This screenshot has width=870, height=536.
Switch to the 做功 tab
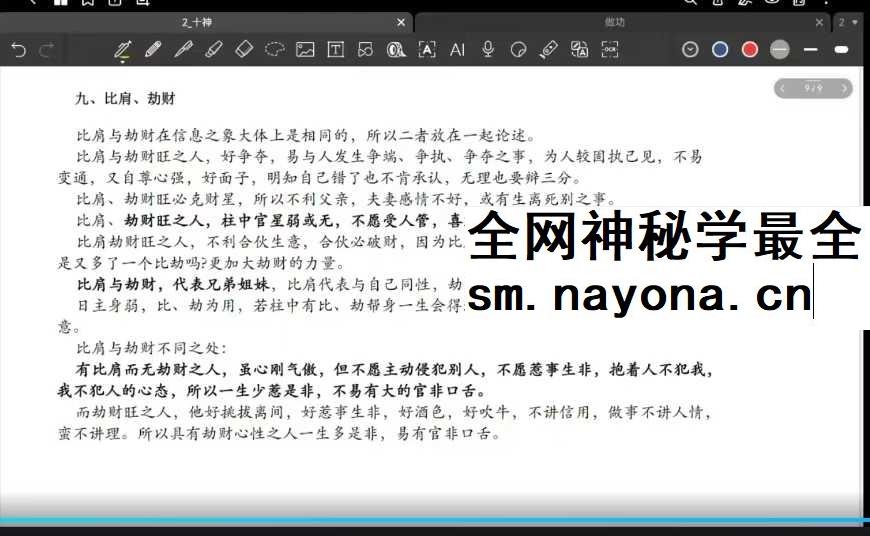[x=614, y=23]
